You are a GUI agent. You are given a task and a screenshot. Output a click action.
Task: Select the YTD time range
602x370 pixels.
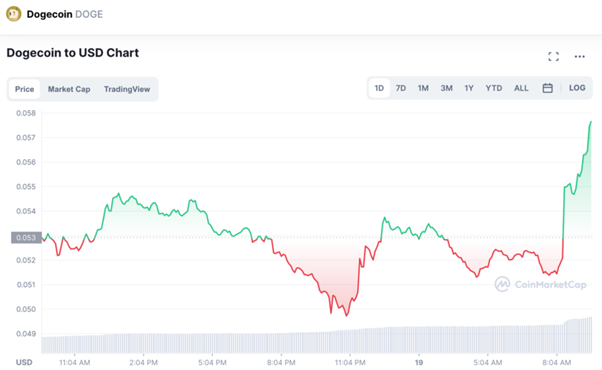click(x=494, y=88)
